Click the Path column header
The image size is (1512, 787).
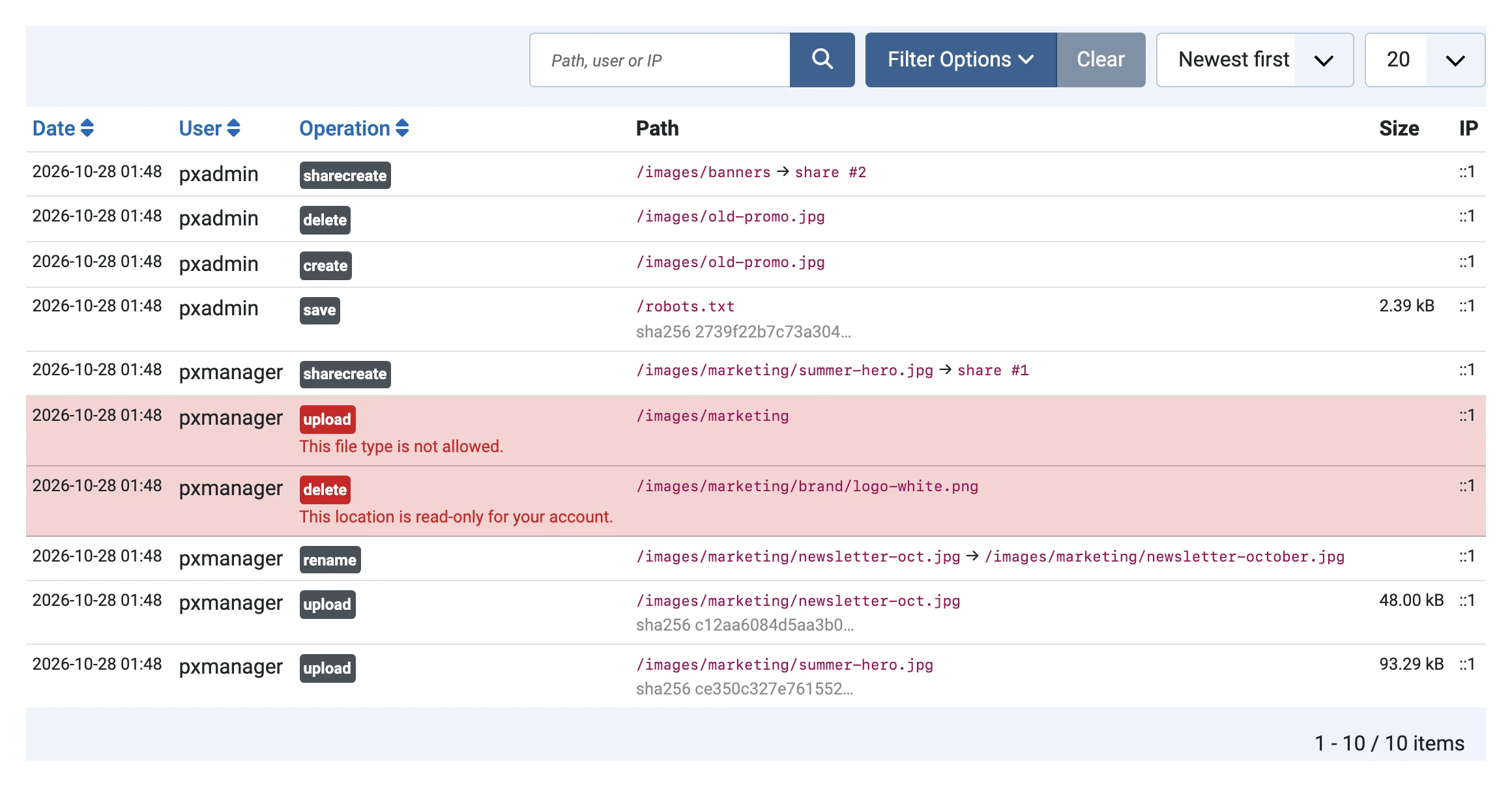click(x=657, y=128)
